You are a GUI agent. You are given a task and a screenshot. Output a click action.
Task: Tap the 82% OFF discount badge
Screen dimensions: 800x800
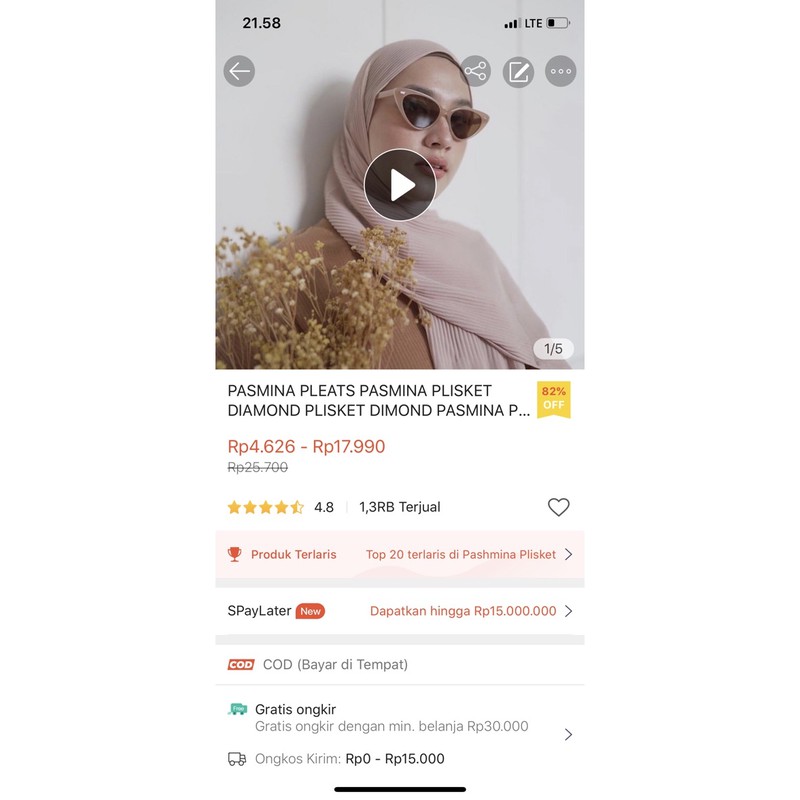554,399
